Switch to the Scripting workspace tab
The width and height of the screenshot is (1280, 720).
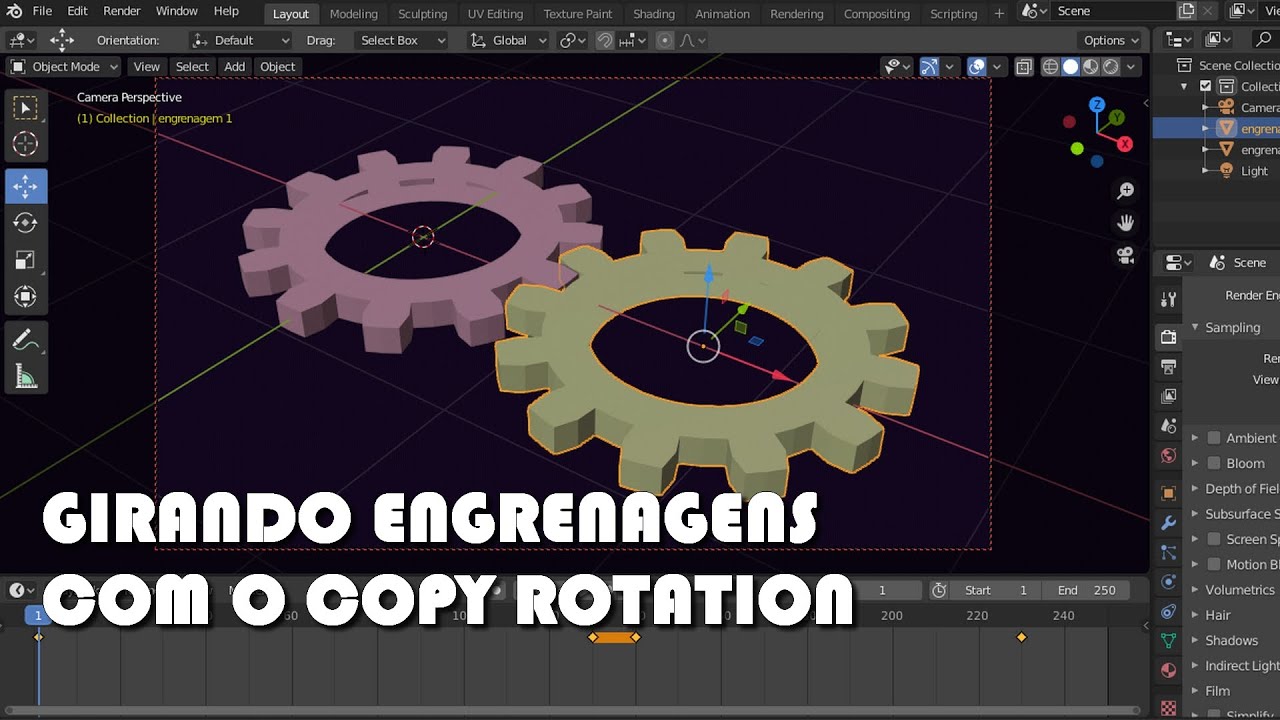pyautogui.click(x=953, y=14)
